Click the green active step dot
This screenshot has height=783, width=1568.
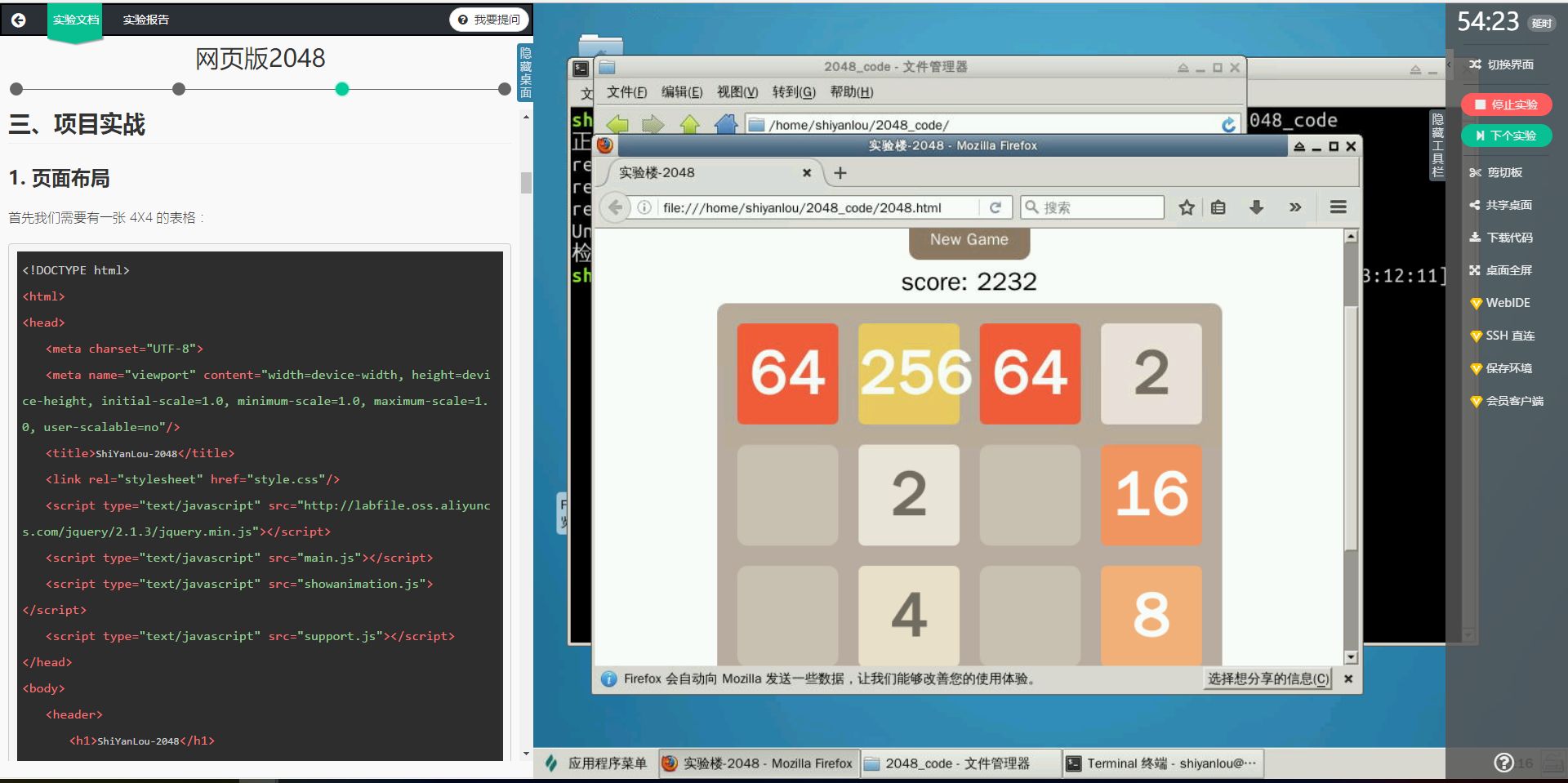point(342,89)
